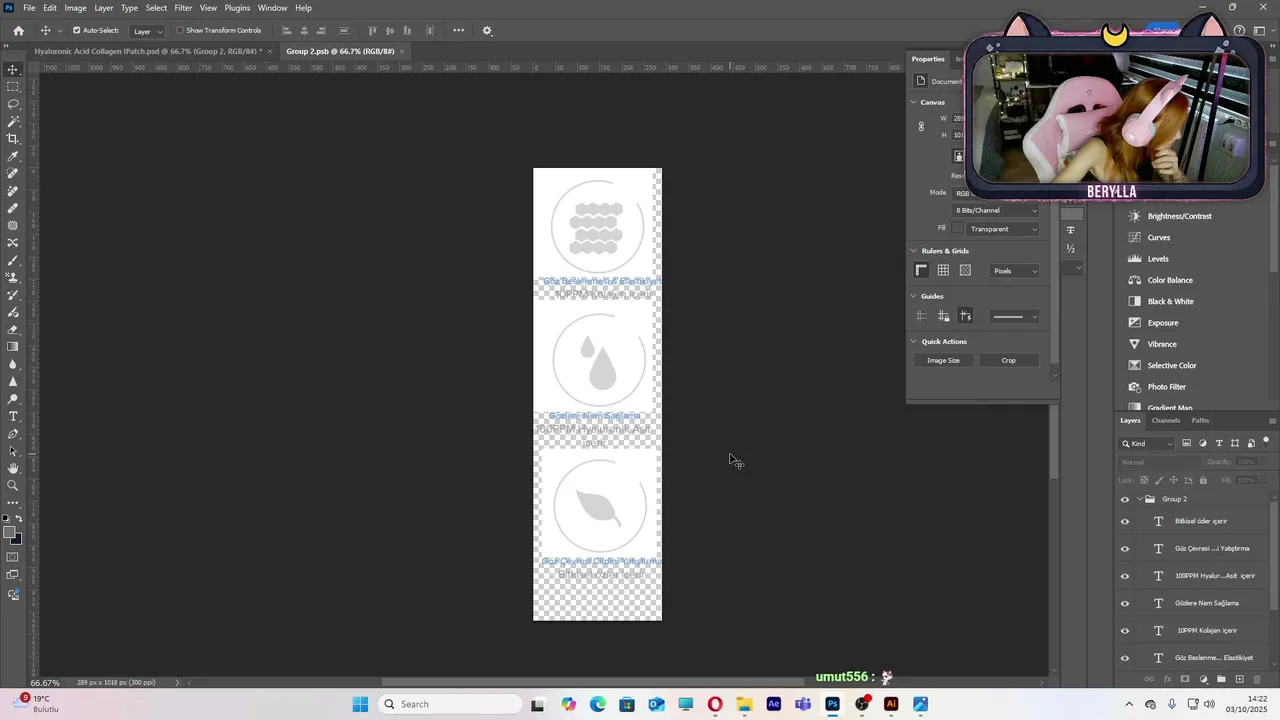Add layer style fx icon
Viewport: 1280px width, 720px height.
tap(1167, 679)
